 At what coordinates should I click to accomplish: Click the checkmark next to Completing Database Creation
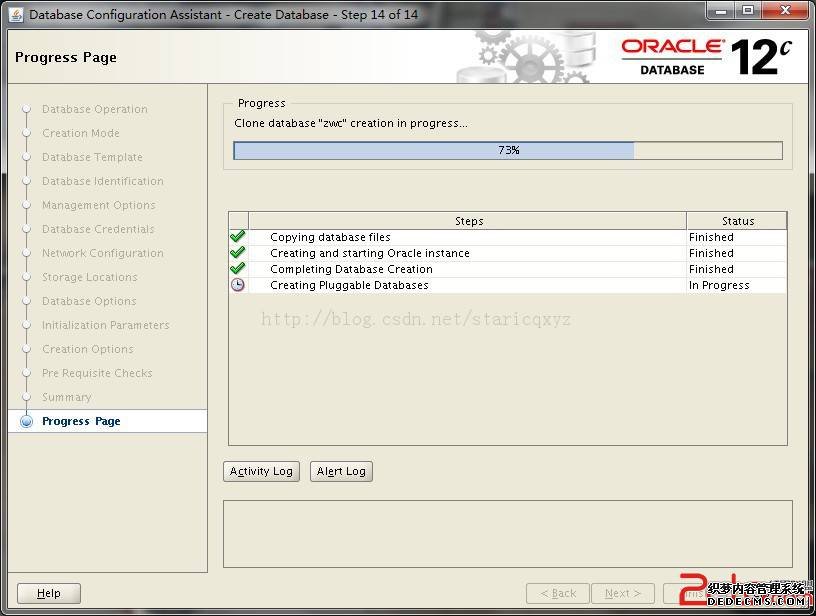click(x=237, y=269)
